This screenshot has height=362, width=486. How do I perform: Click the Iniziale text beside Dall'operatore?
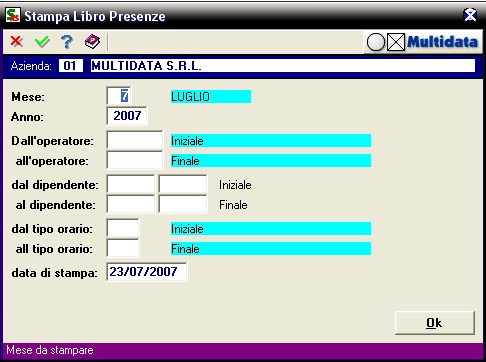(187, 141)
